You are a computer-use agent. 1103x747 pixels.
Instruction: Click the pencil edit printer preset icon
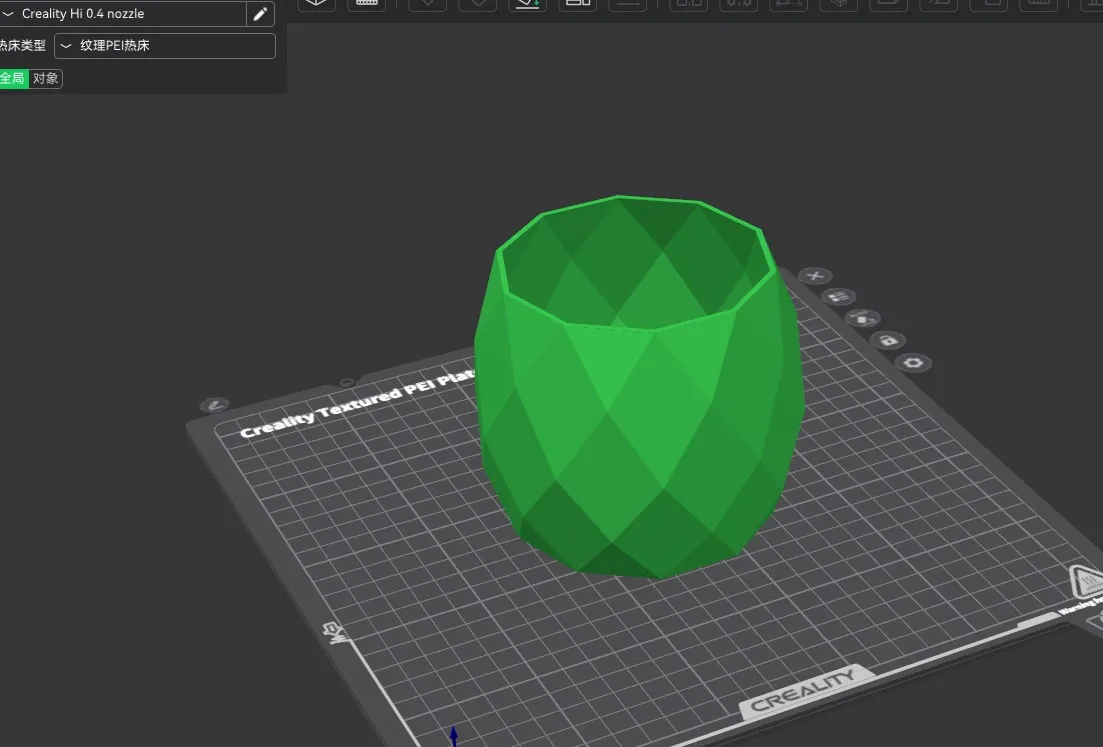click(260, 13)
